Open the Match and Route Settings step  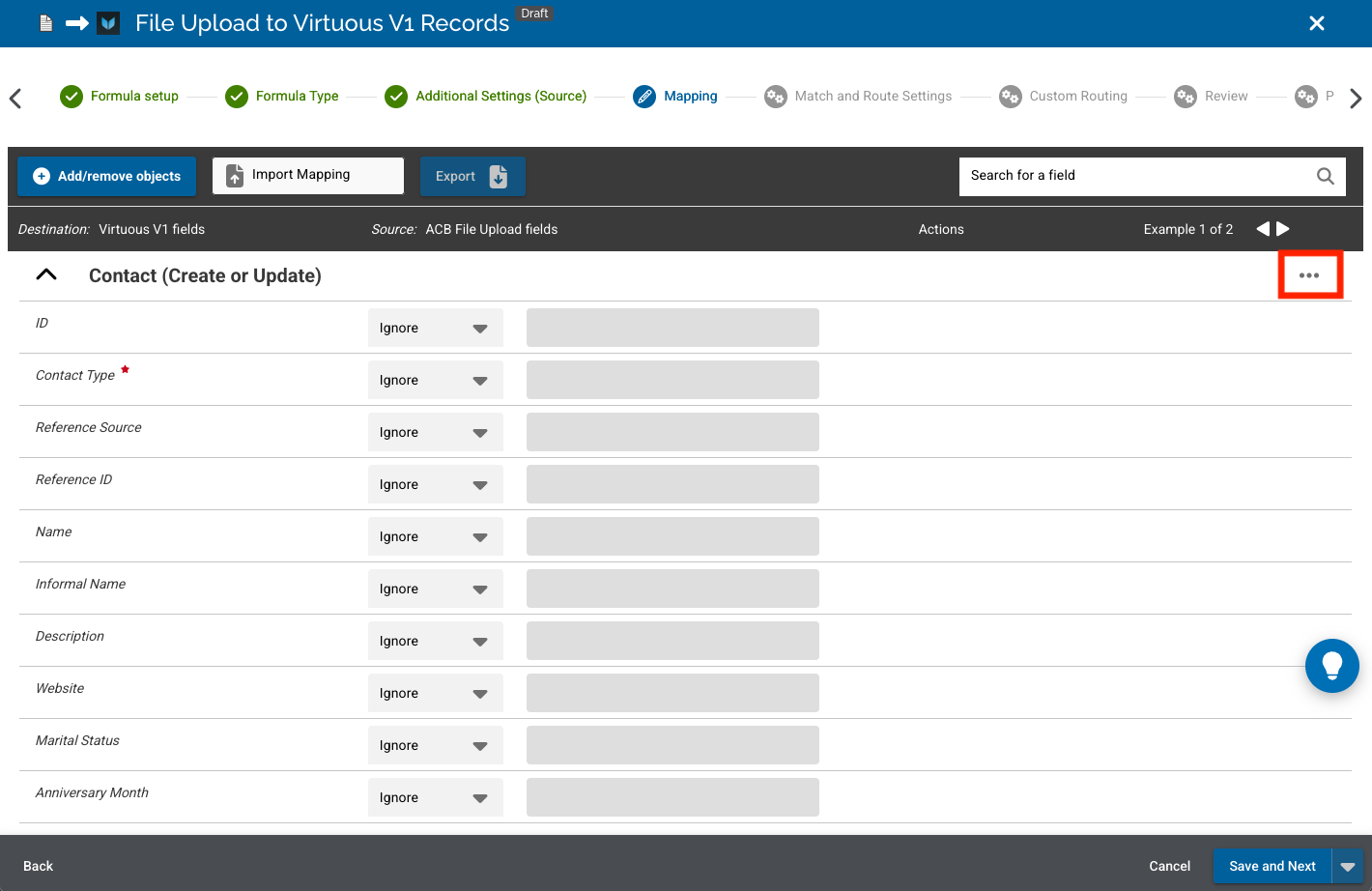[x=872, y=96]
